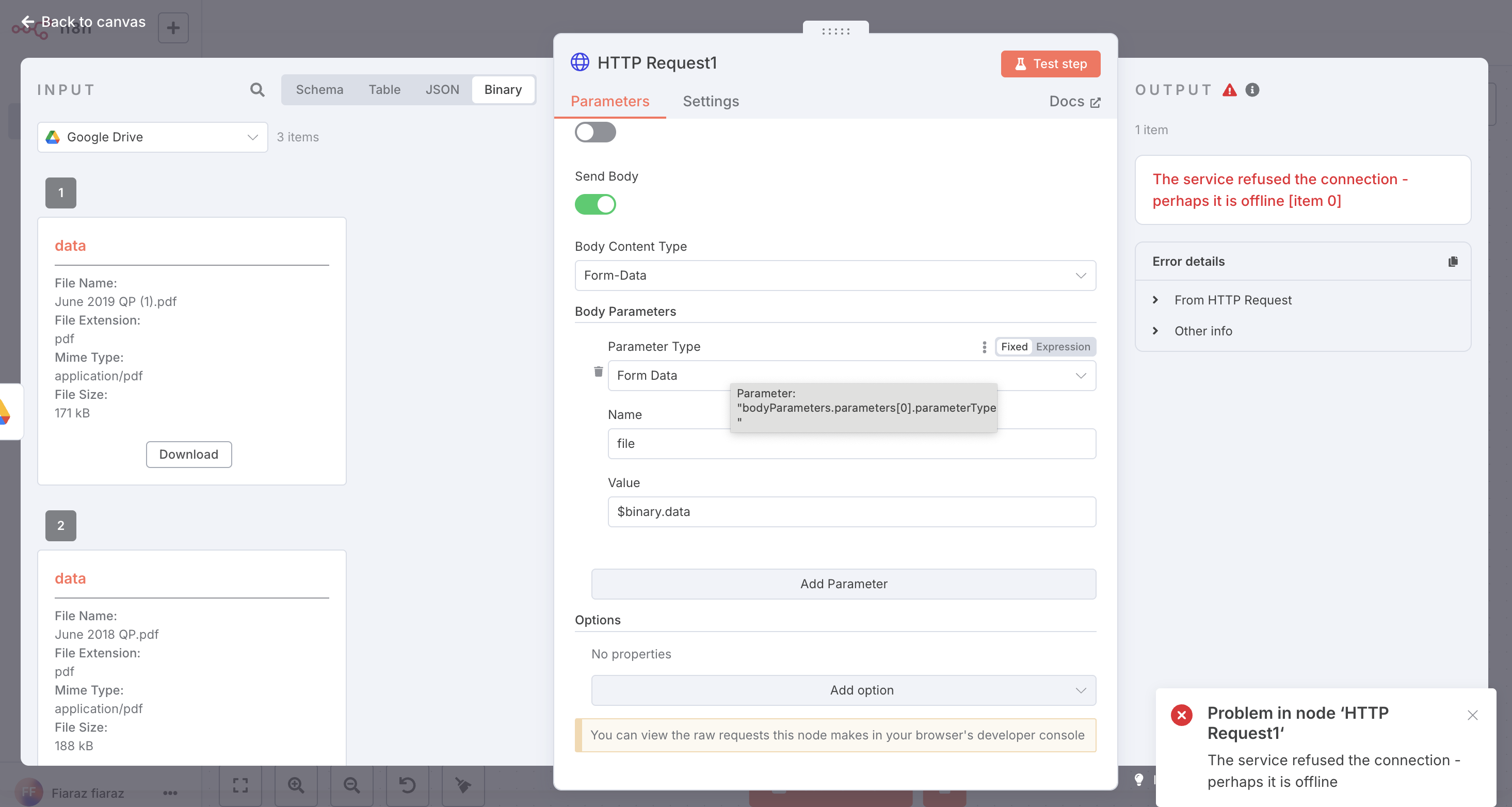Click the Add Parameter button
Image resolution: width=1512 pixels, height=807 pixels.
[x=843, y=584]
